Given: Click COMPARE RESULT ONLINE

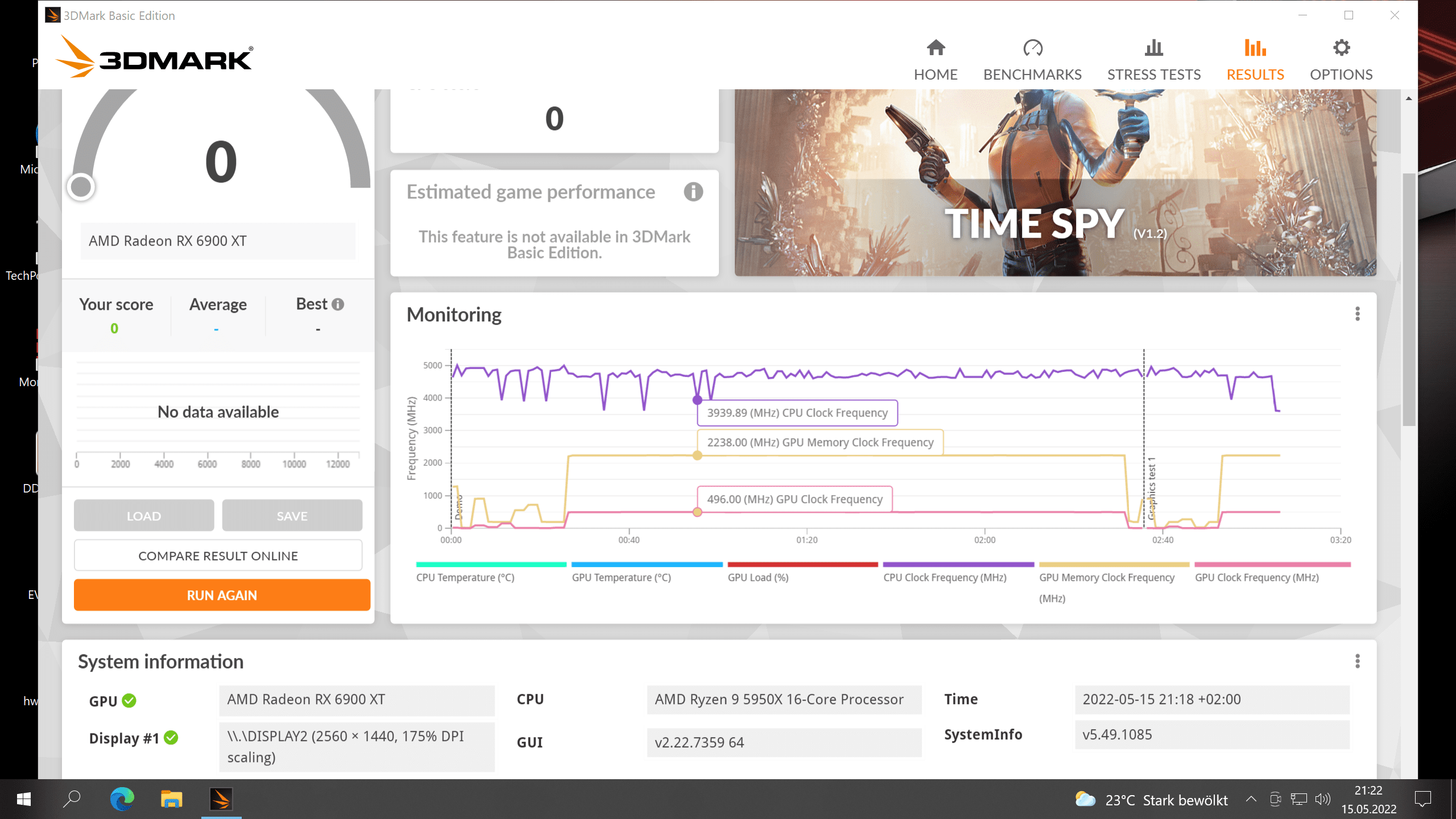Looking at the screenshot, I should pyautogui.click(x=218, y=556).
